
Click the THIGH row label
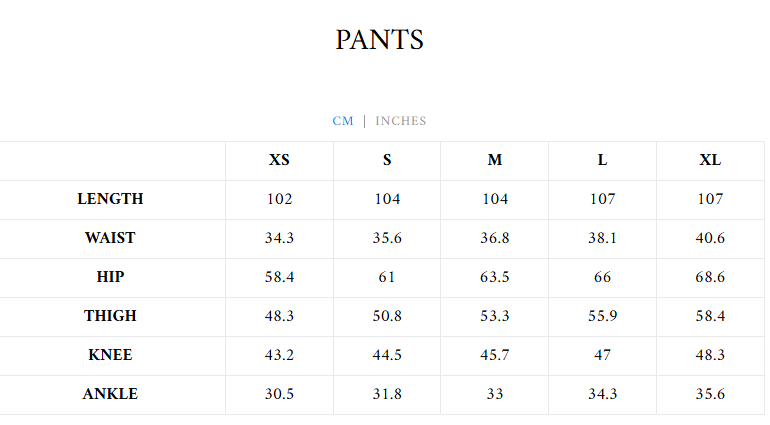click(110, 316)
